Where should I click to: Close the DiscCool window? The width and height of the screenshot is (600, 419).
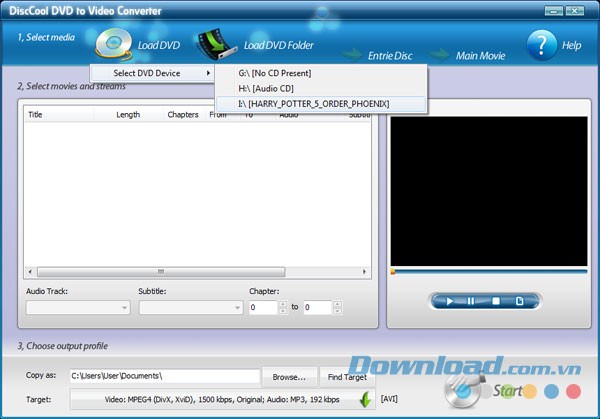(x=575, y=11)
